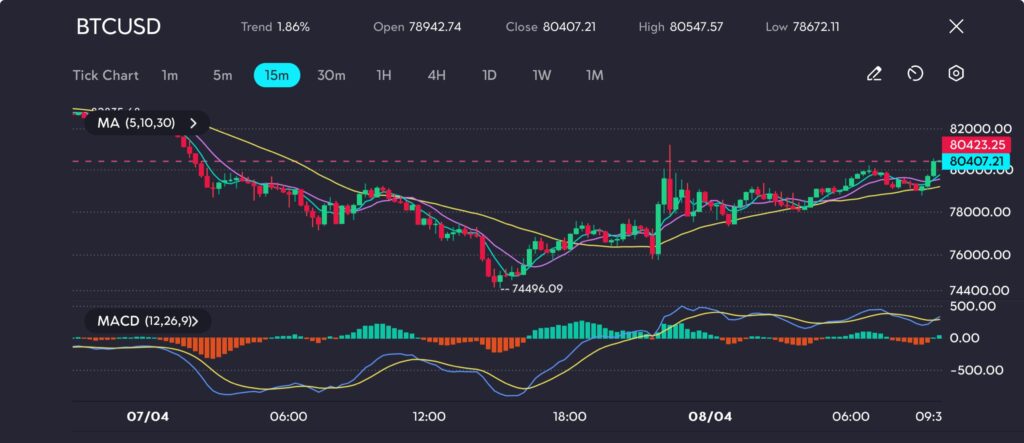Image resolution: width=1024 pixels, height=443 pixels.
Task: Switch to the 30m timeframe
Action: pos(331,75)
